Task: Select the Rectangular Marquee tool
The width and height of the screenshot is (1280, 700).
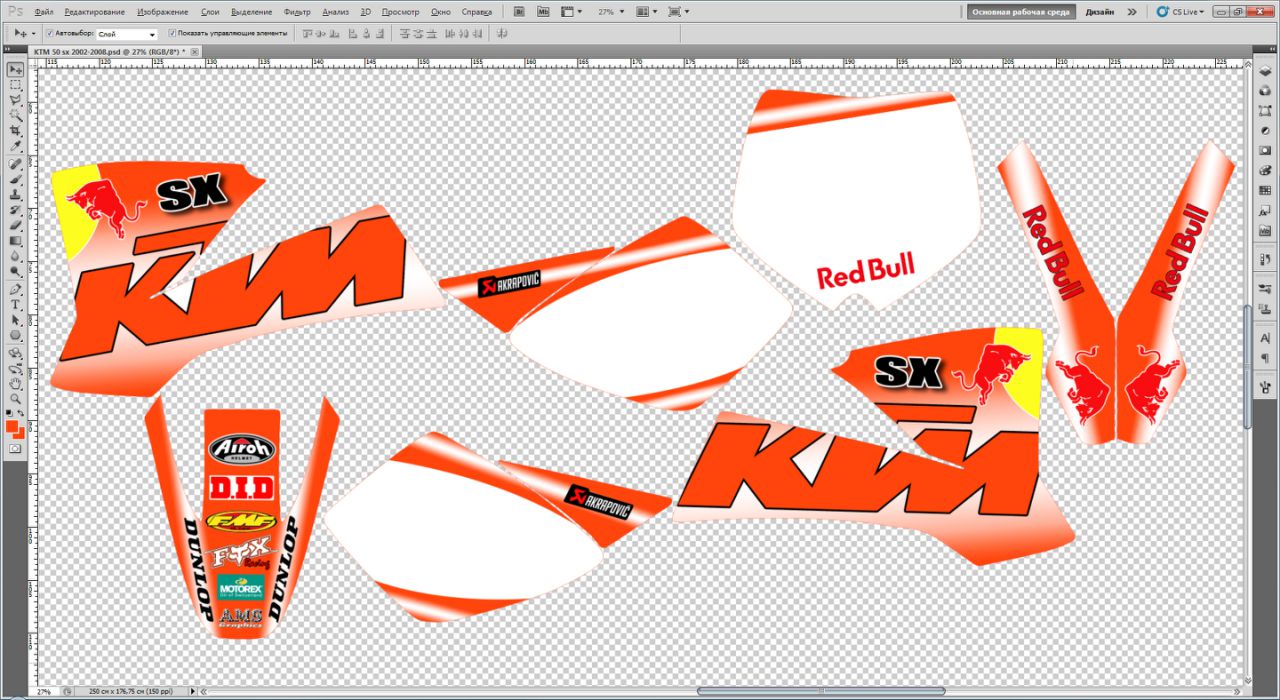Action: click(15, 85)
